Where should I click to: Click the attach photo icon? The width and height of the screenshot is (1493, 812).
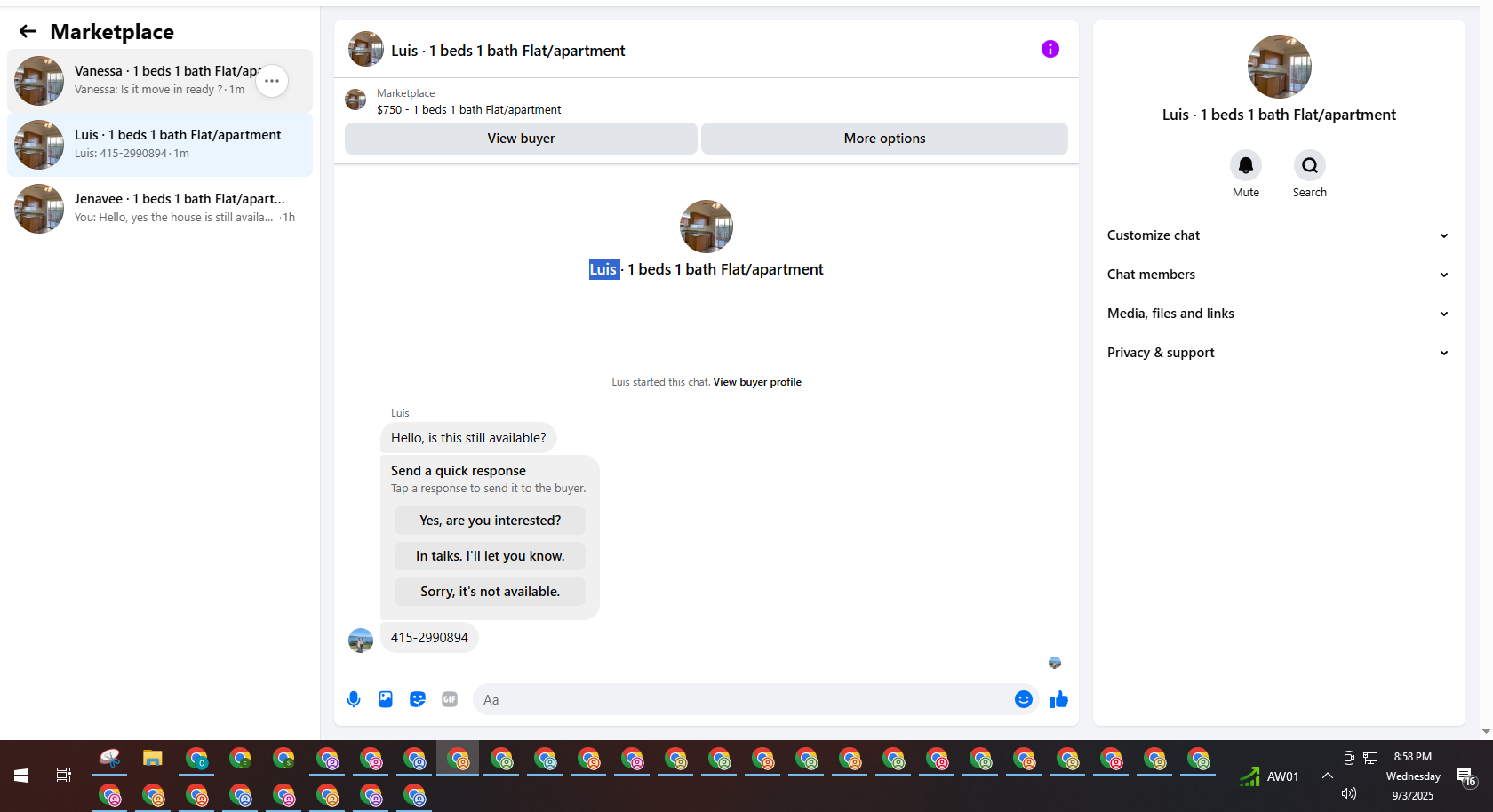(386, 699)
